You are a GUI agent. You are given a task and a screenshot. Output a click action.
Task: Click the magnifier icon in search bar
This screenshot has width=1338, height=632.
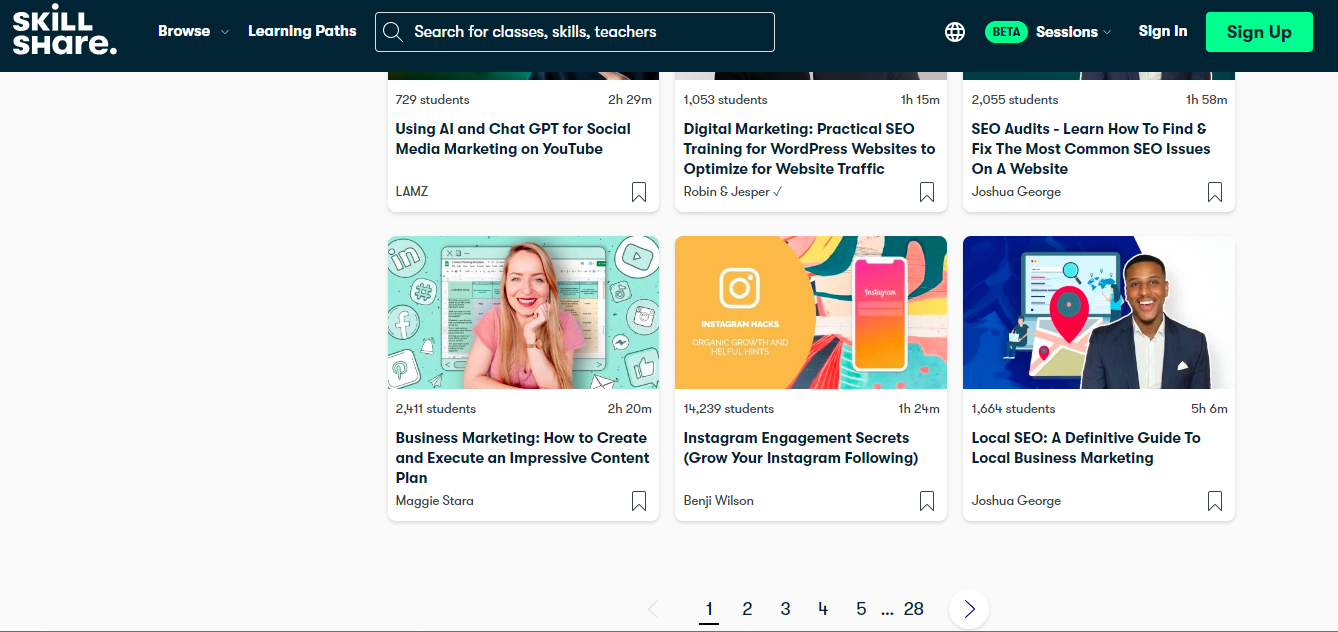(393, 32)
